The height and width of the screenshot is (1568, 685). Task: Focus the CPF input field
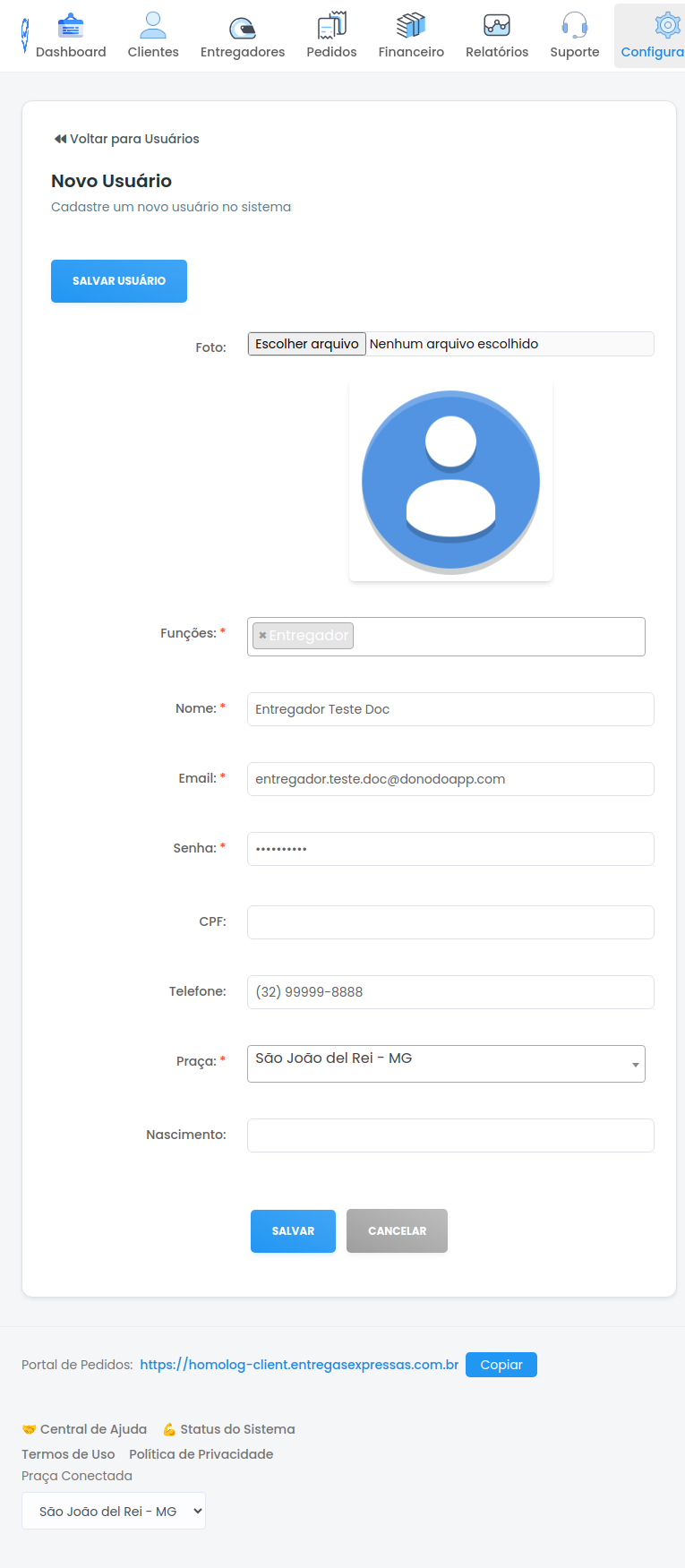(x=450, y=922)
